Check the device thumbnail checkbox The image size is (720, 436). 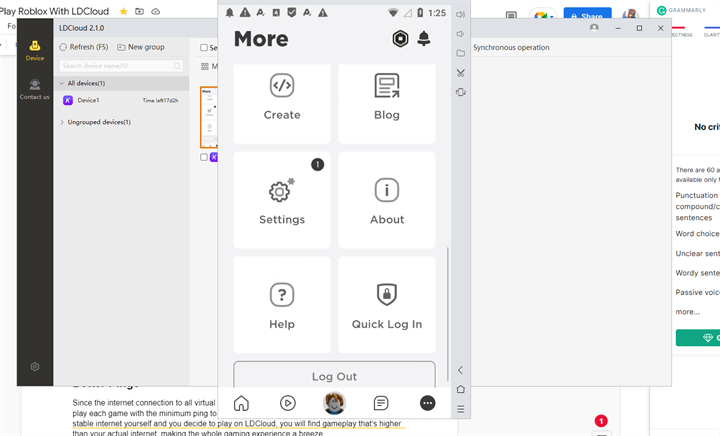coord(204,157)
